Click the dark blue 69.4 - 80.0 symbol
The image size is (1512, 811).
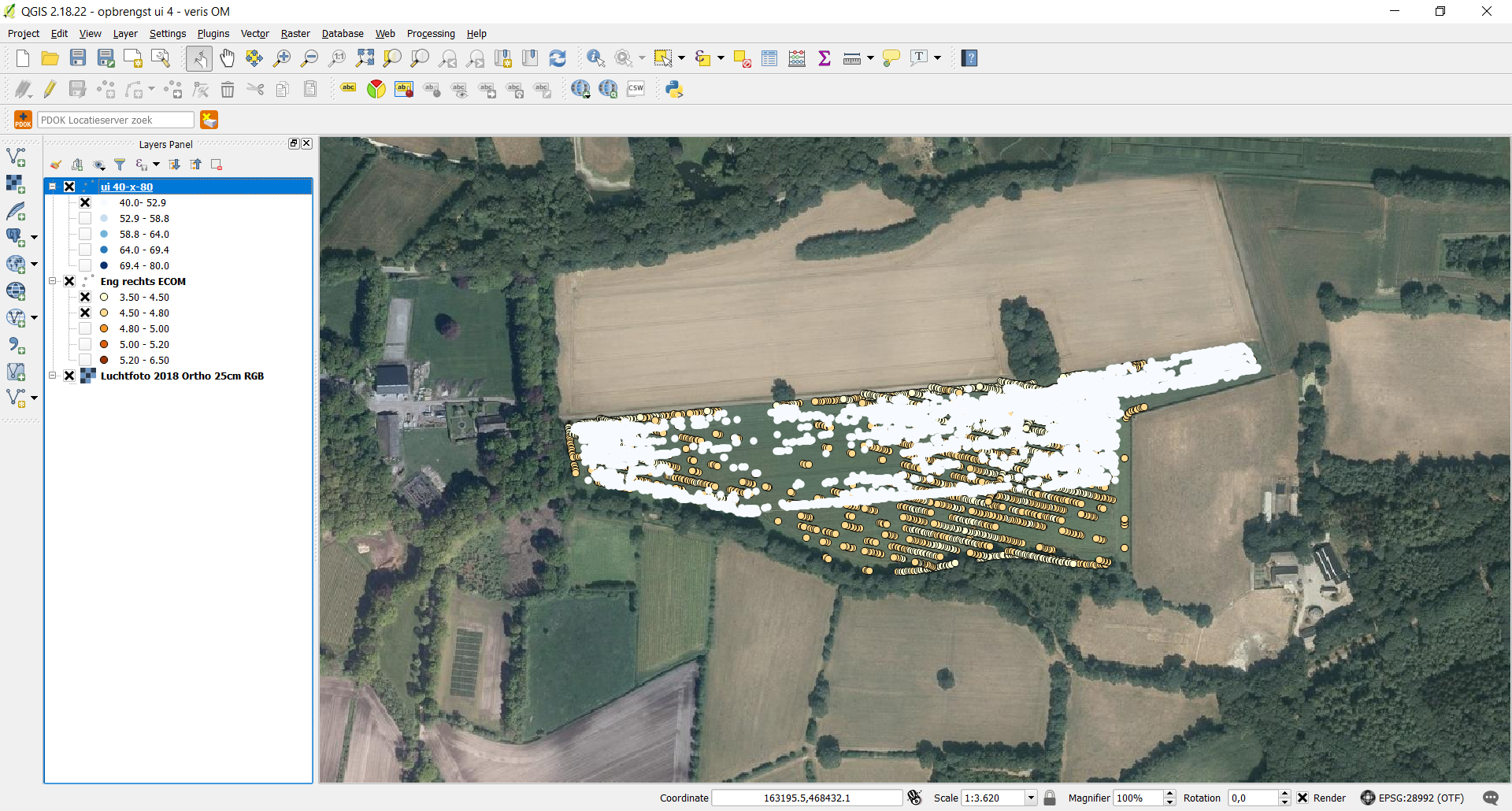click(104, 265)
